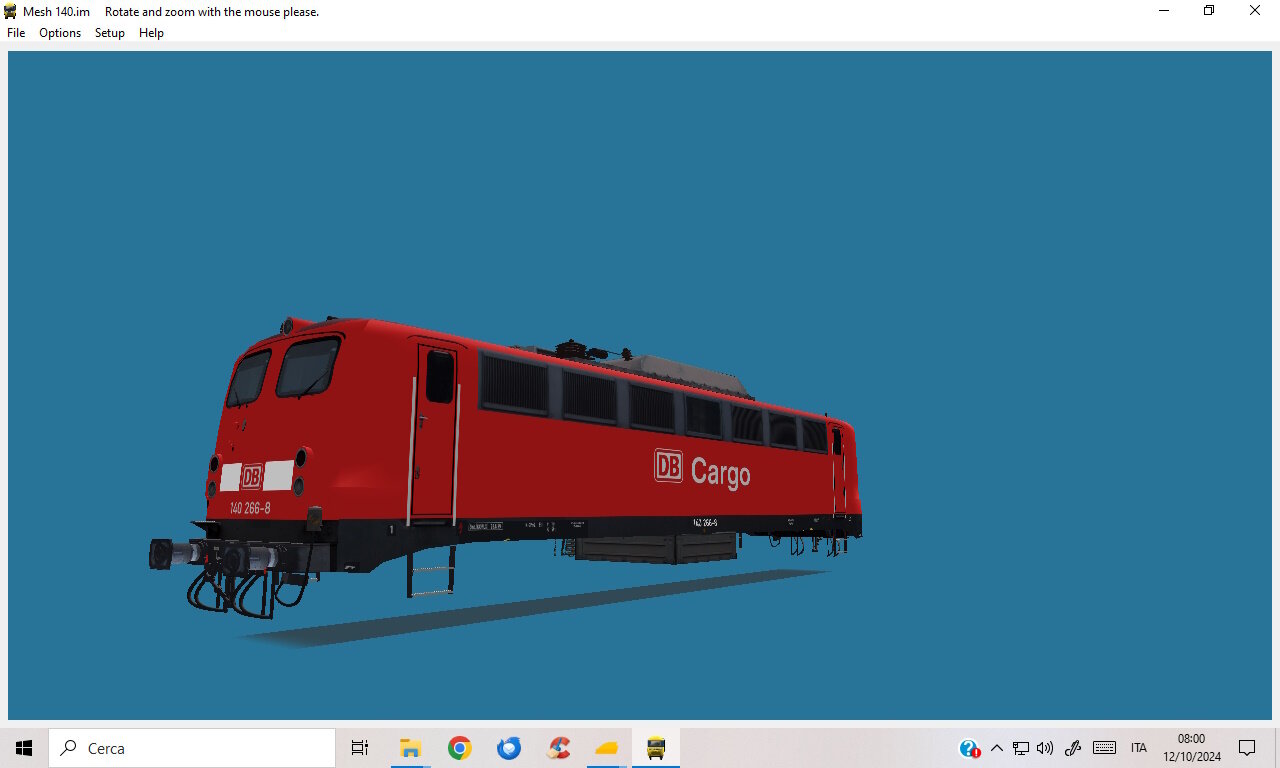
Task: Click the Mesh viewer title bar icon
Action: click(x=10, y=11)
